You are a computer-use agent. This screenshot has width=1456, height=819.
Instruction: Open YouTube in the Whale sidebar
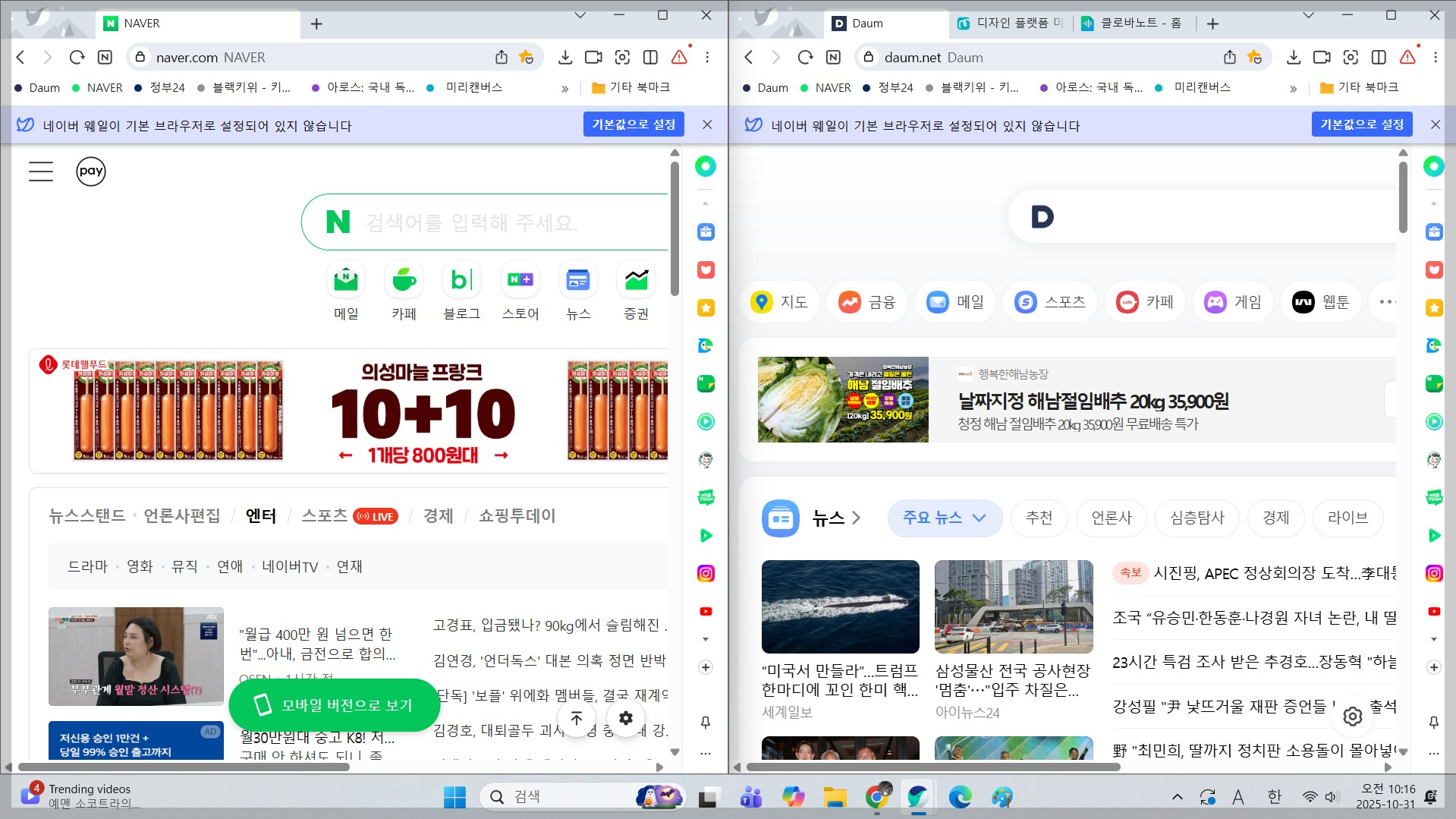706,611
